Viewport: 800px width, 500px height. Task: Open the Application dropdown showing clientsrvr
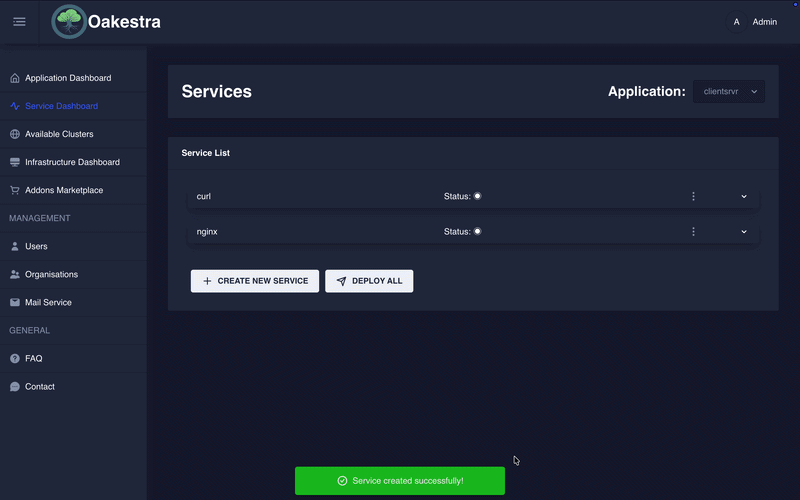coord(729,91)
